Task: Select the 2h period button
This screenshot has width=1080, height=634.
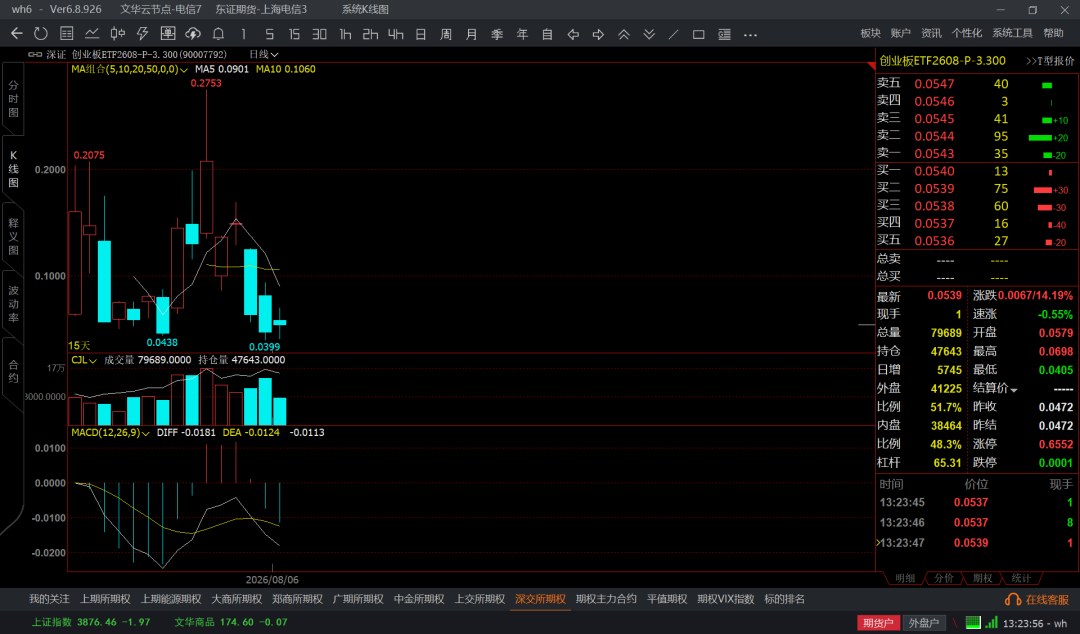Action: tap(370, 34)
